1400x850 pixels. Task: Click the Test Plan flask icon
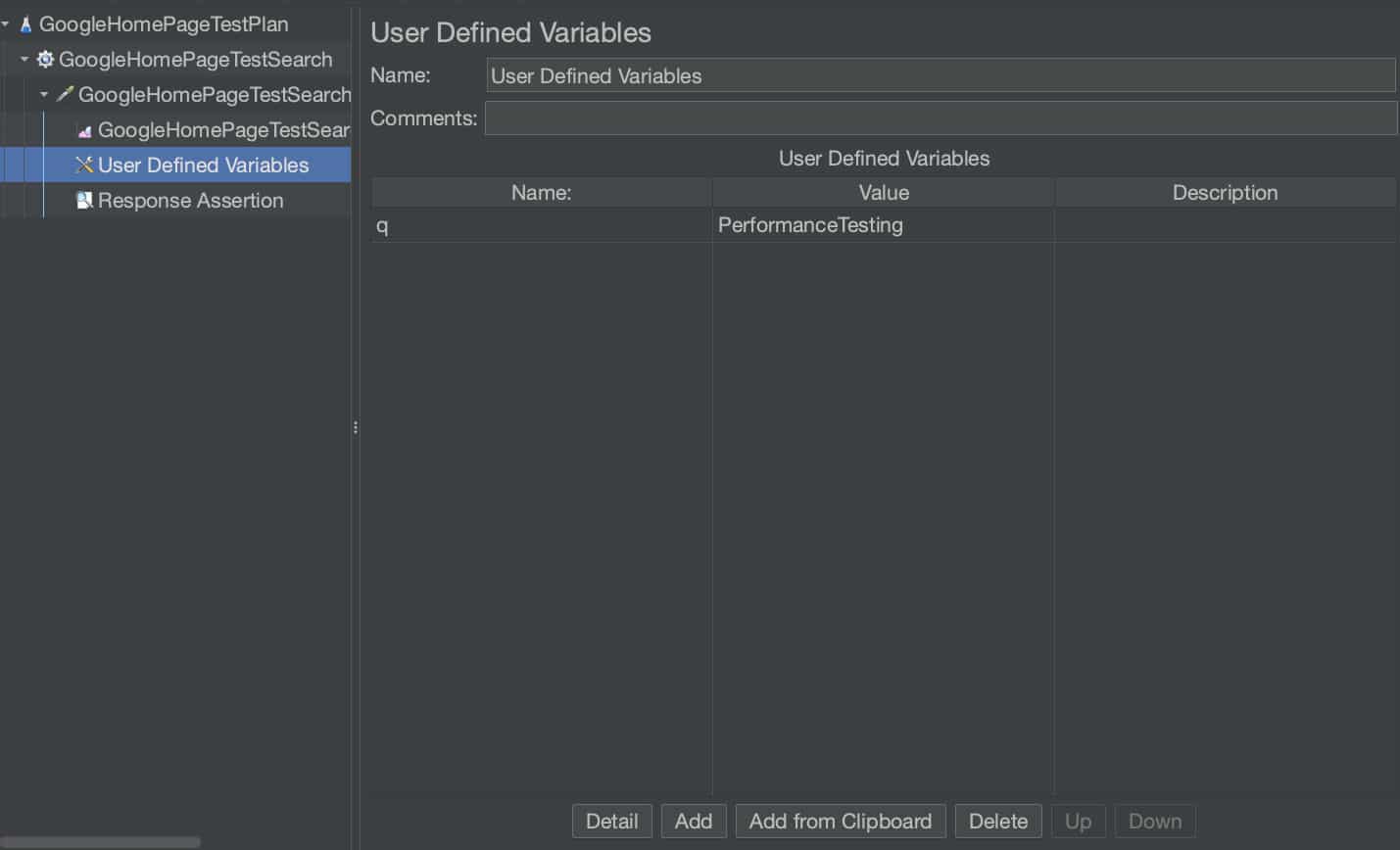25,24
